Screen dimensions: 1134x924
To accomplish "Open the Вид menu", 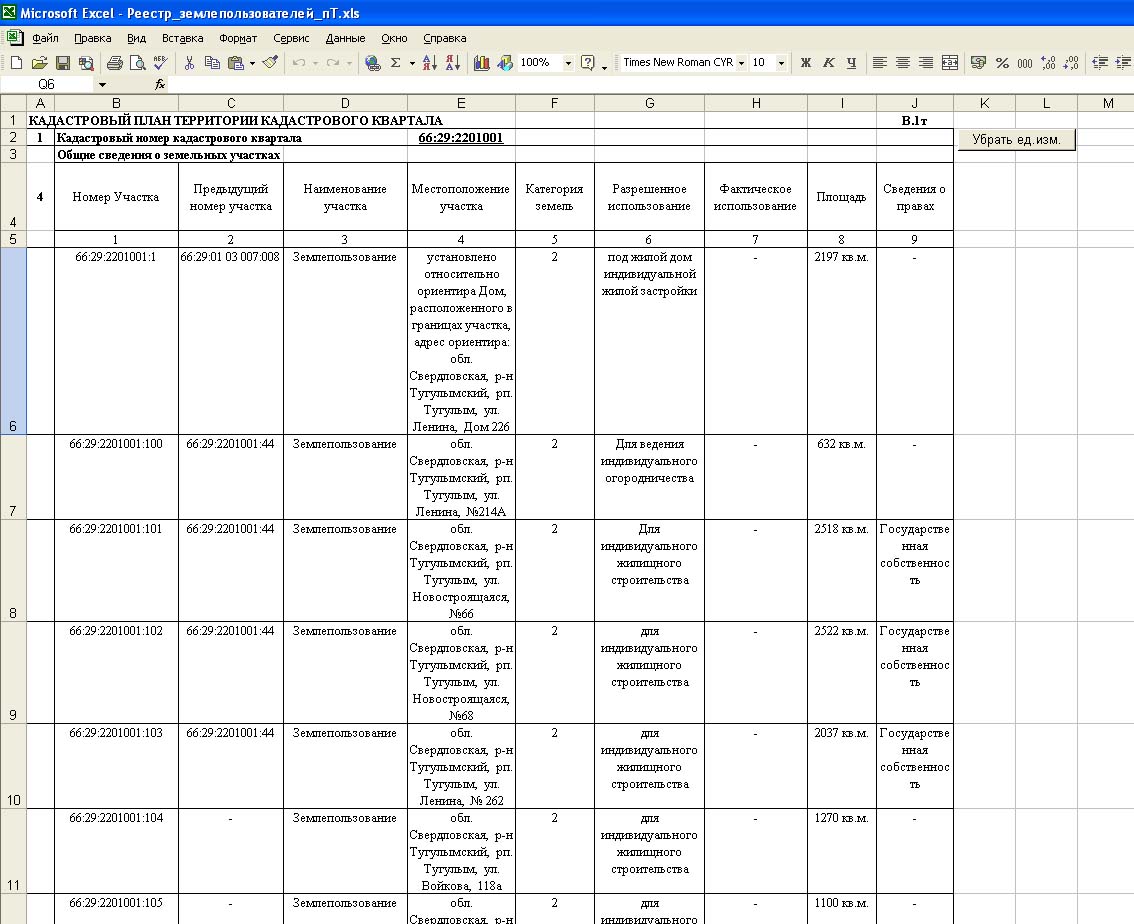I will [x=136, y=38].
